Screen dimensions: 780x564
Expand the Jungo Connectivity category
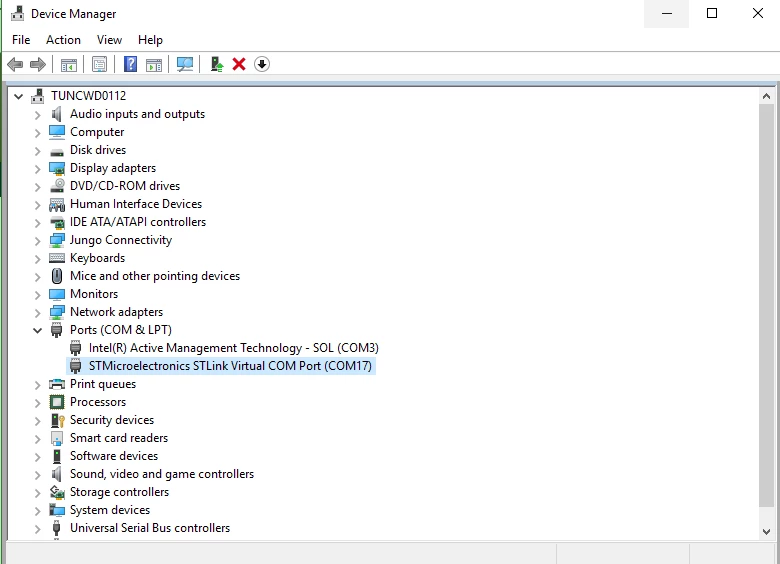click(37, 241)
